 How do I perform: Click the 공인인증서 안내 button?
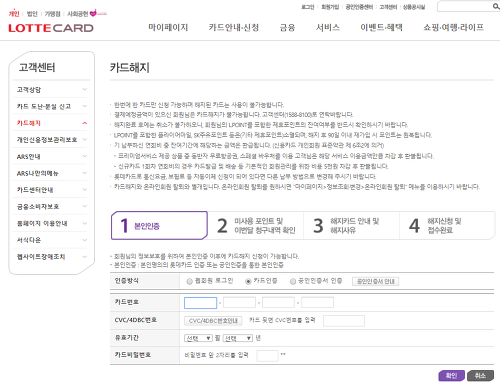tap(375, 281)
